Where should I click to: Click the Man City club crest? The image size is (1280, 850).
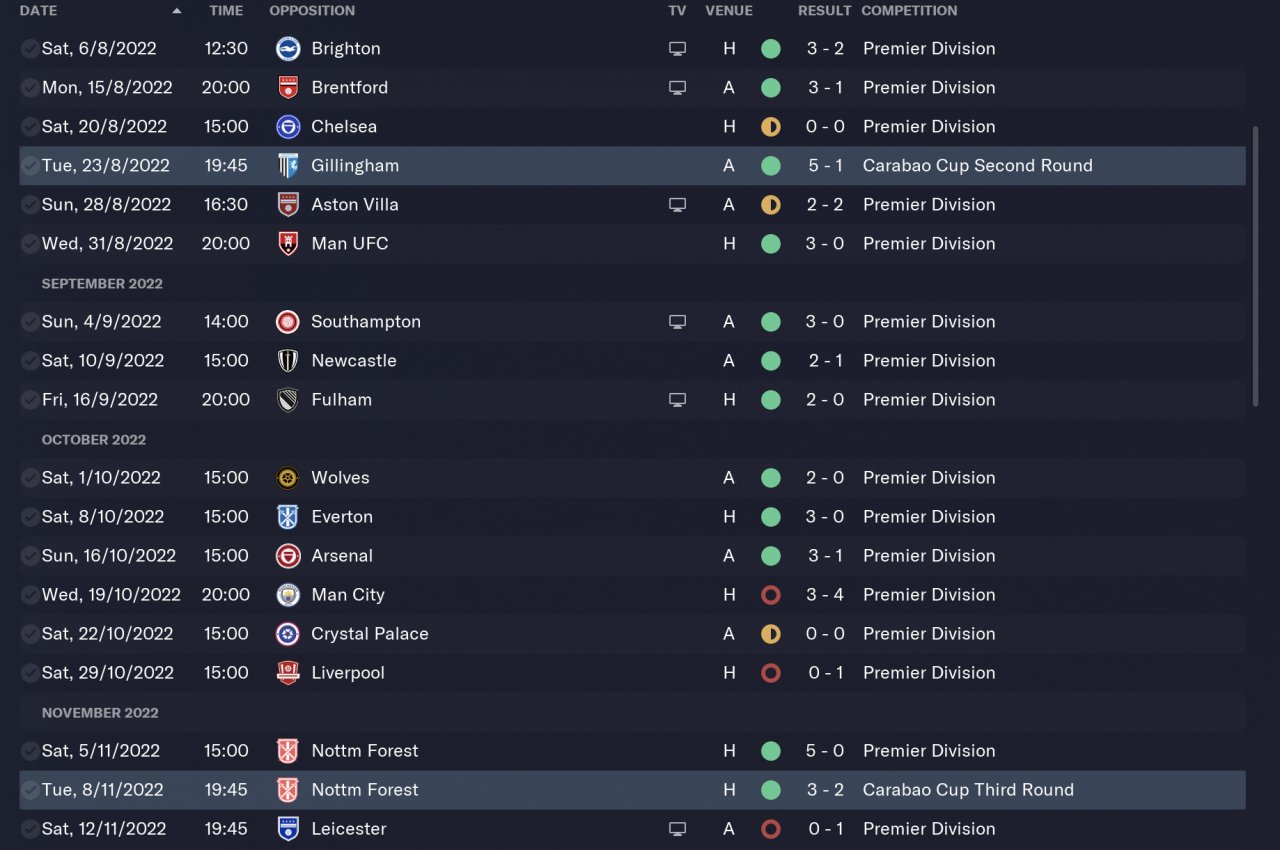click(288, 594)
